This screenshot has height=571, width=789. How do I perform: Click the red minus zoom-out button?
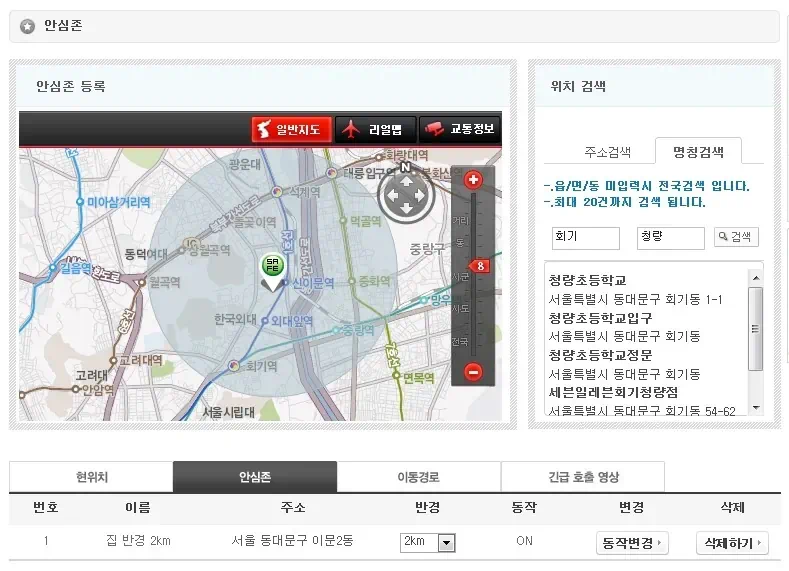(473, 372)
